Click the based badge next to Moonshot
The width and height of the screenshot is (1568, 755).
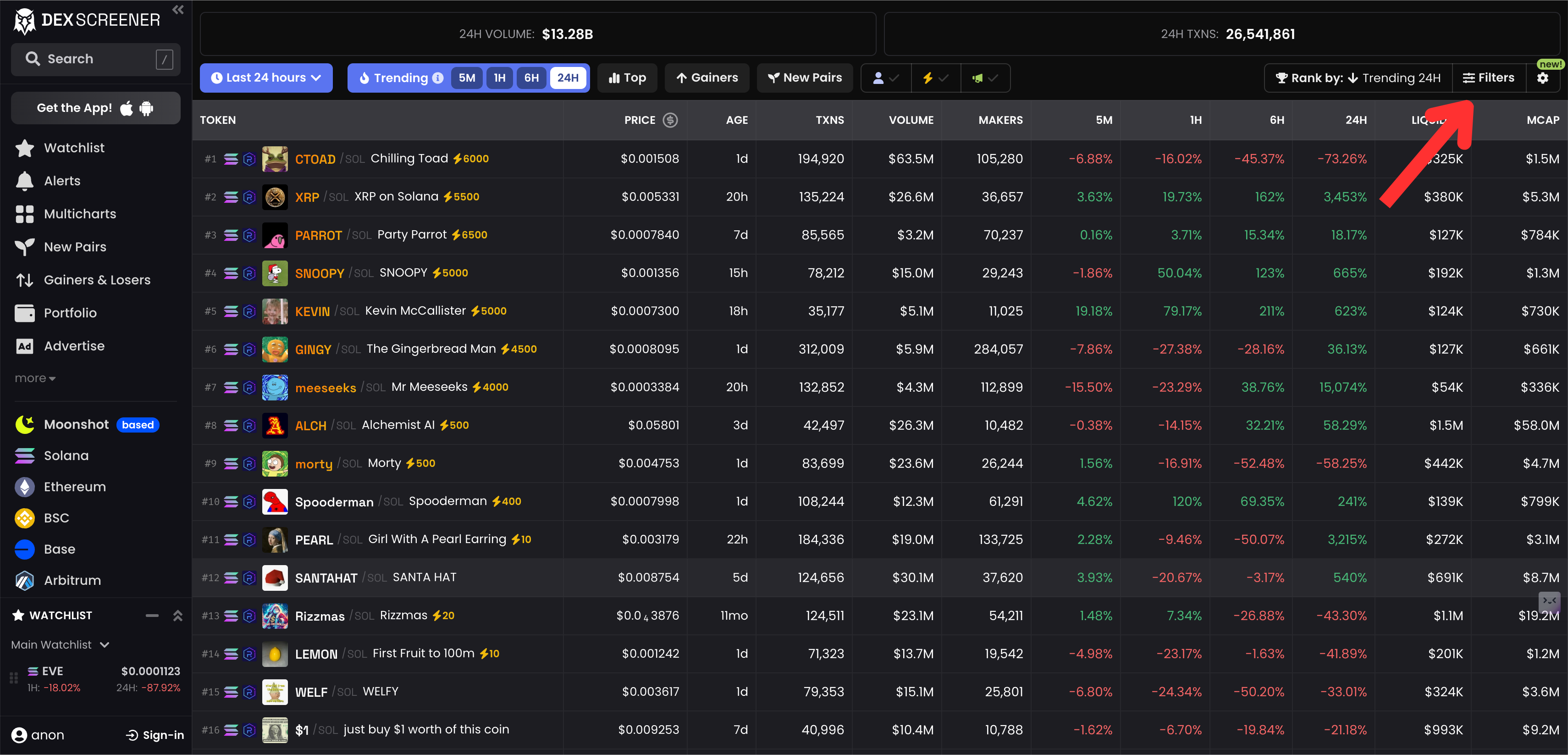(x=138, y=425)
